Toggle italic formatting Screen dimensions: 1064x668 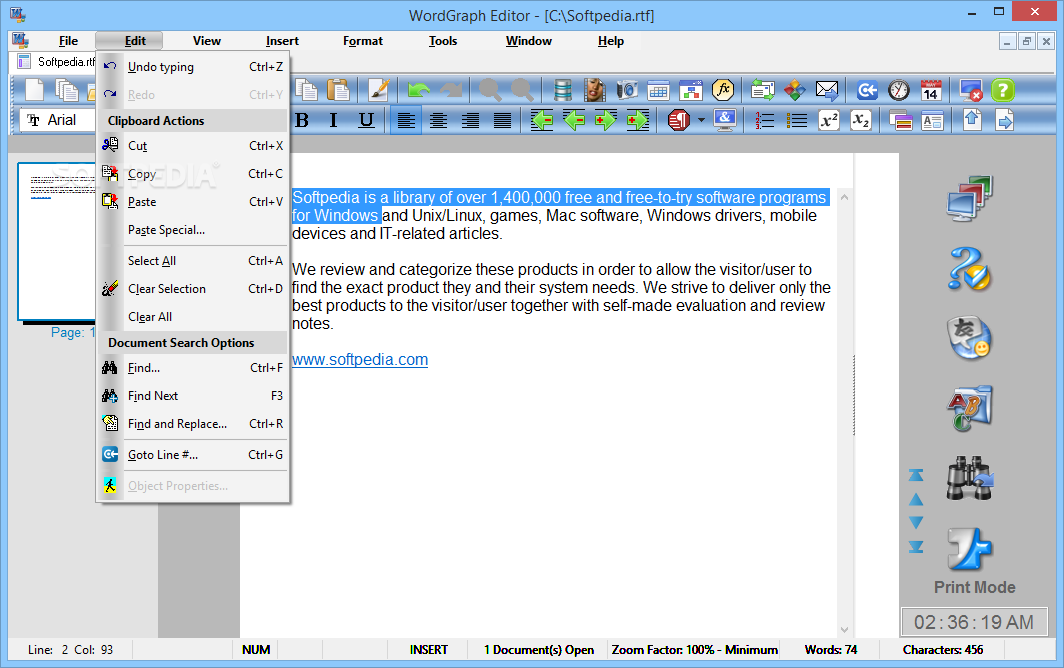pyautogui.click(x=333, y=121)
